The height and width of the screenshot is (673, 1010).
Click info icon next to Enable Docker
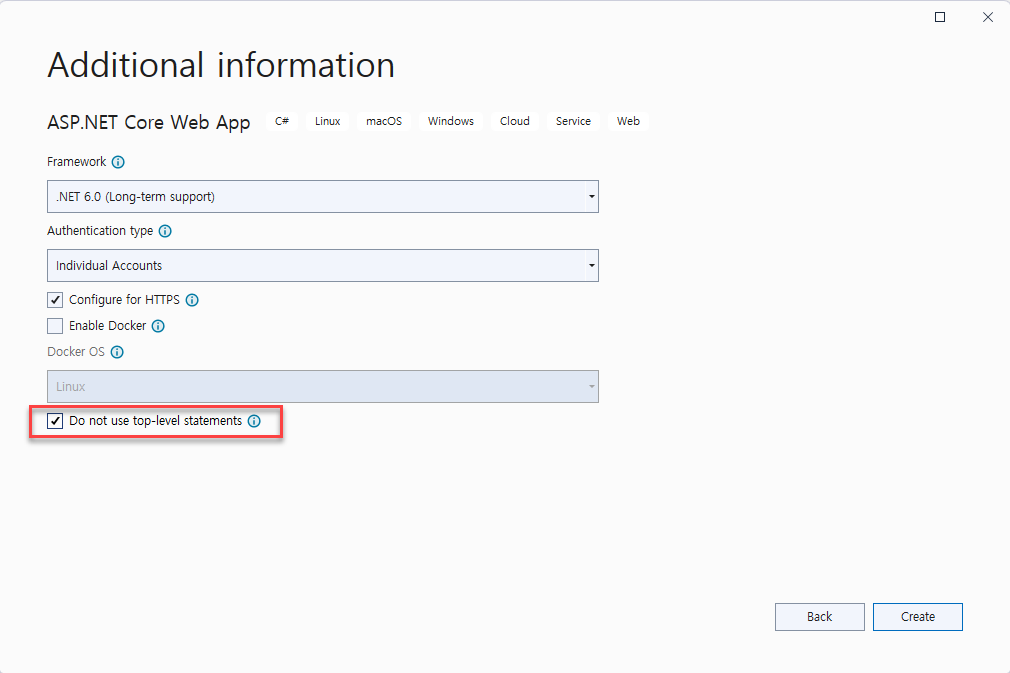158,326
